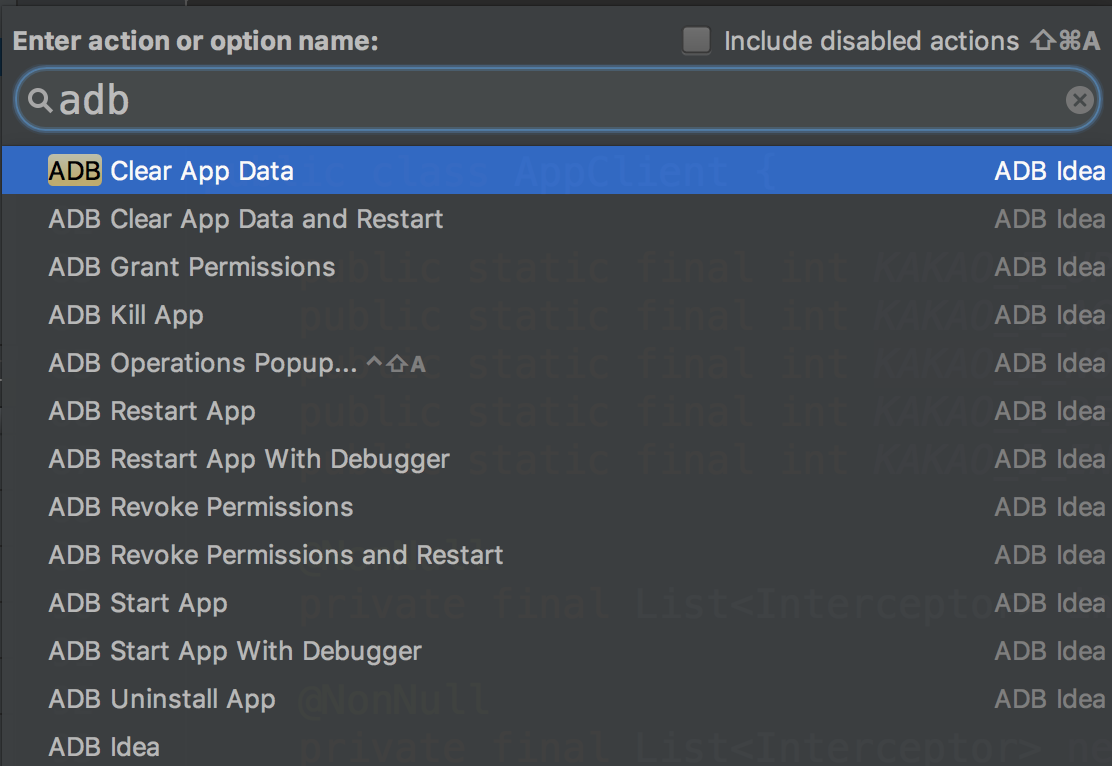Screen dimensions: 1112x766
Task: Choose ADB Grant Permissions
Action: [x=192, y=267]
